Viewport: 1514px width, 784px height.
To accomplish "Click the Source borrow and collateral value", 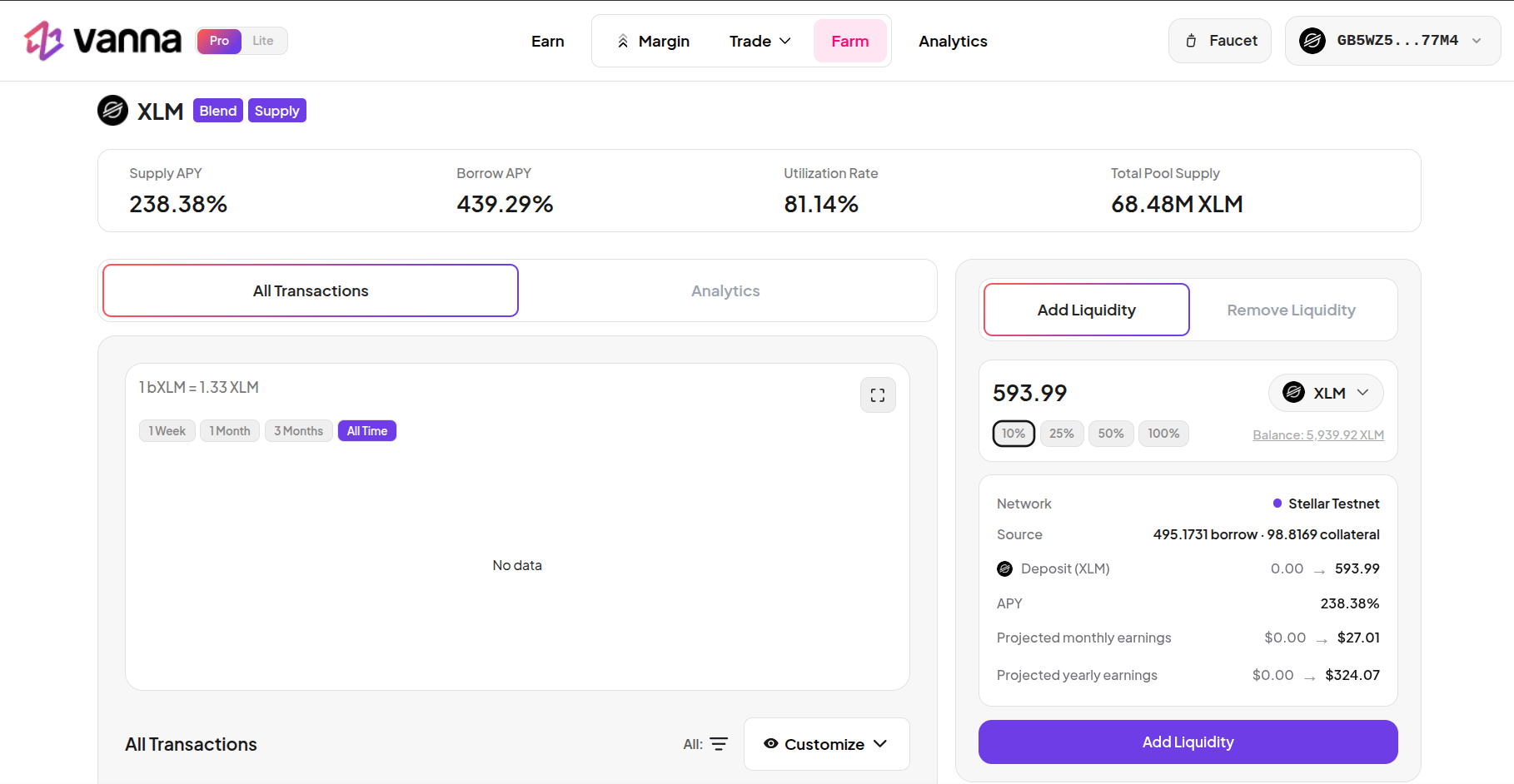I will click(x=1266, y=534).
